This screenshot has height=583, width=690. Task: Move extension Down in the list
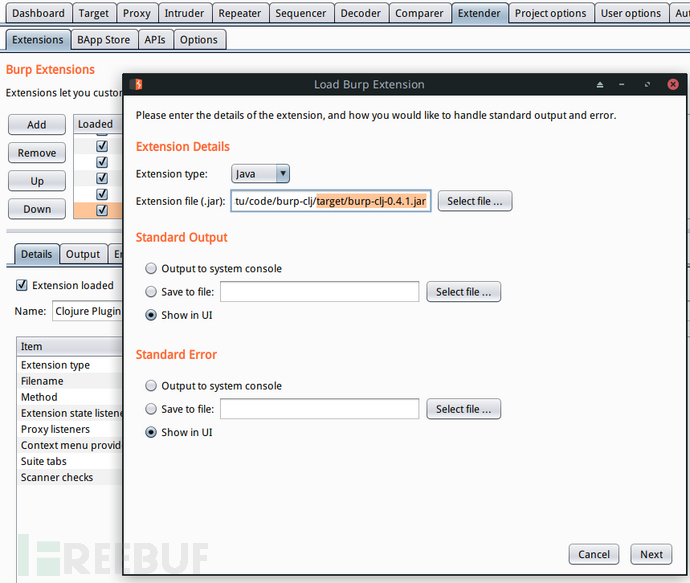tap(36, 209)
